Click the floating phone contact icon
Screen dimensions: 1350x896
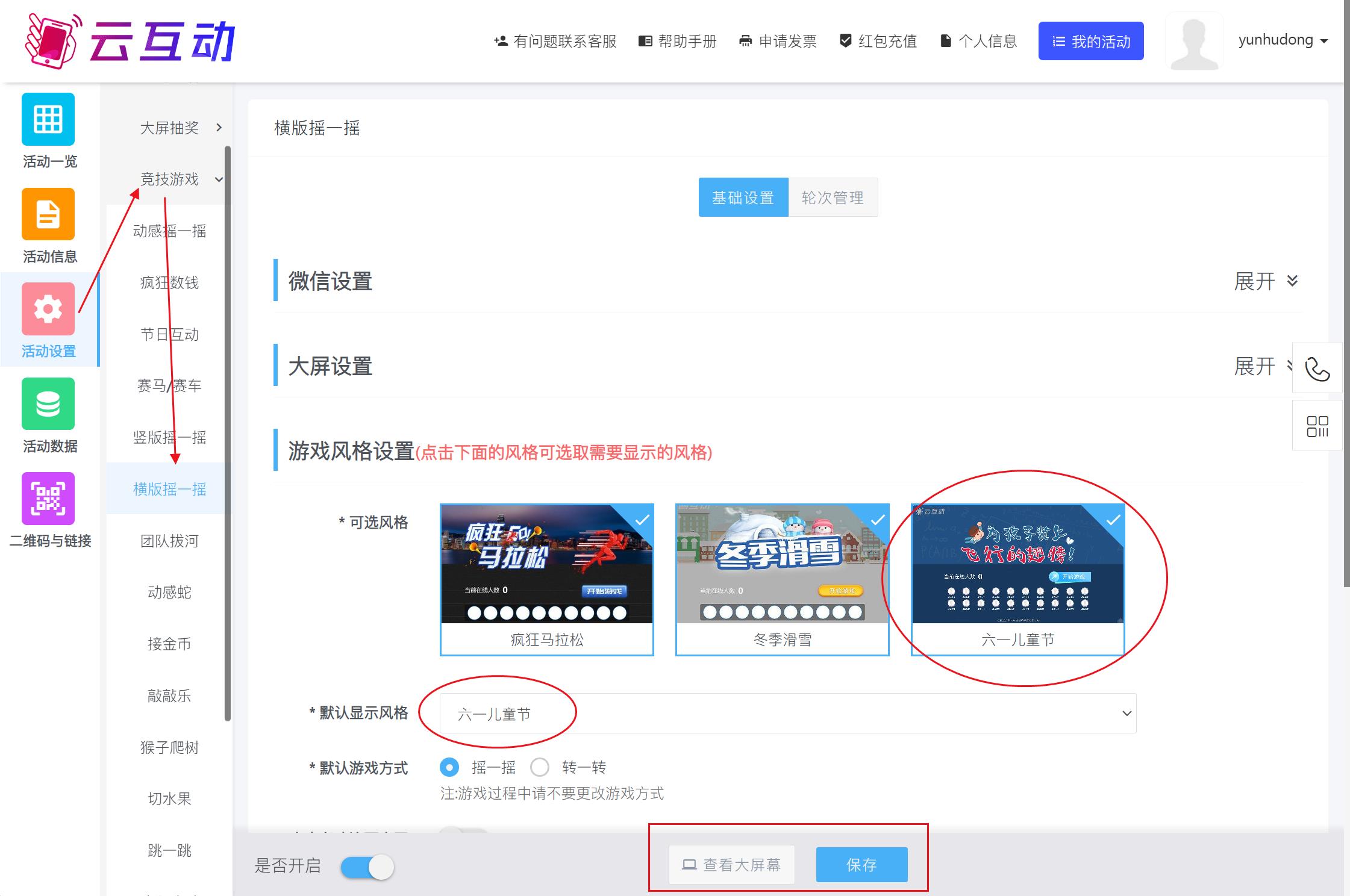[1317, 369]
